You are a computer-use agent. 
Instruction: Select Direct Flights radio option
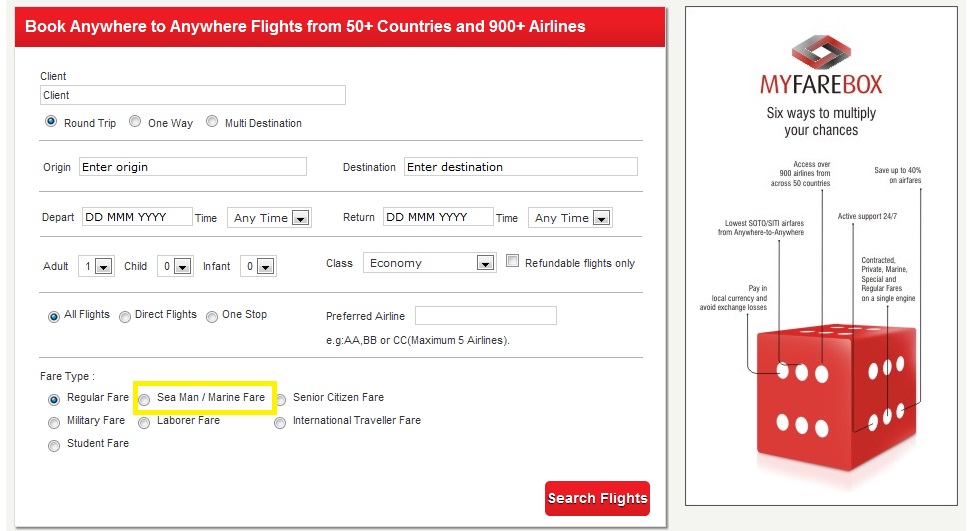point(125,316)
